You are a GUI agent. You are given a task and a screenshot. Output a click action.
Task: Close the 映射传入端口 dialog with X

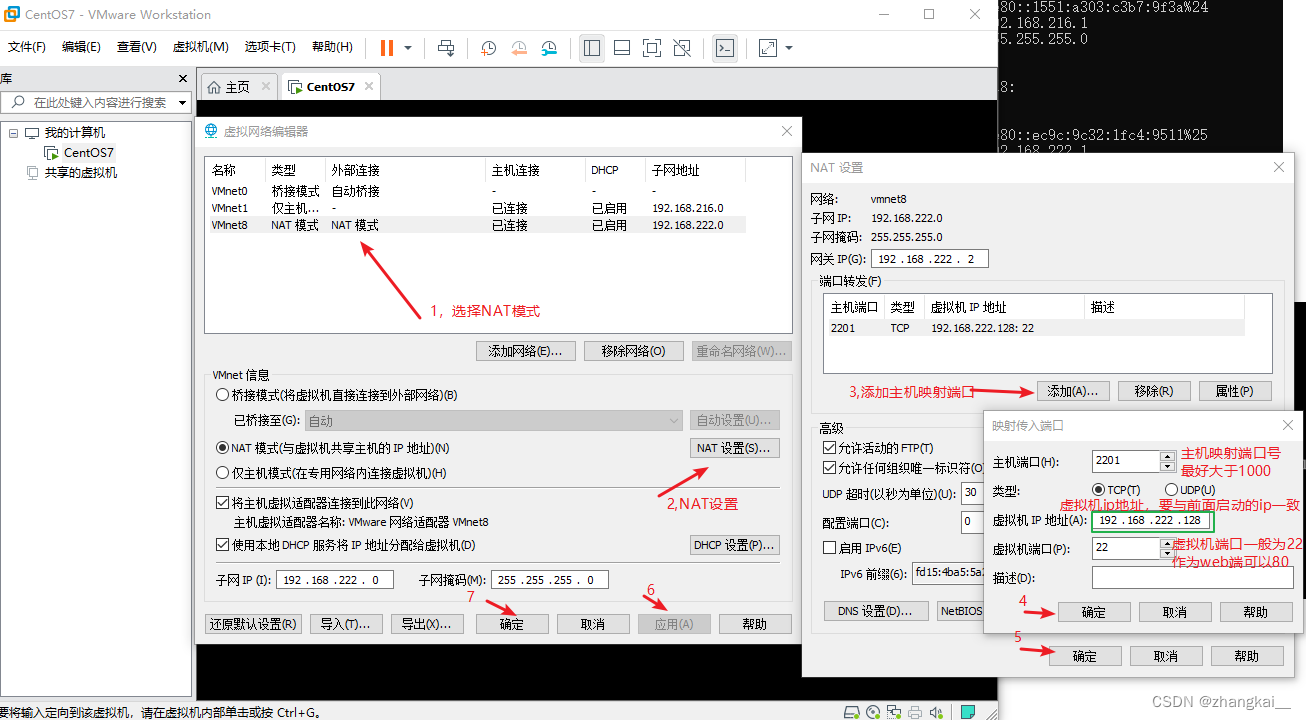(1288, 425)
